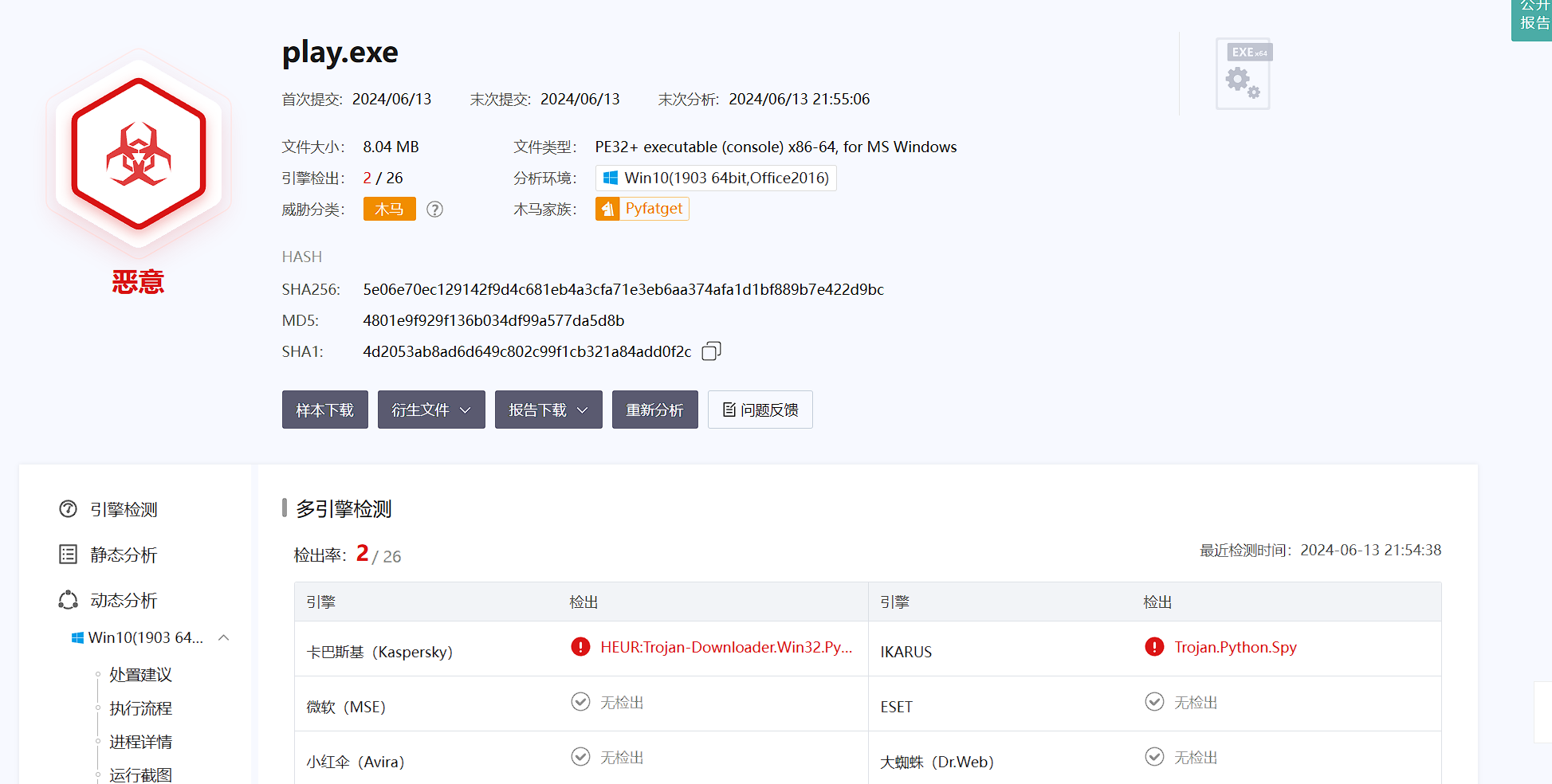Viewport: 1552px width, 784px height.
Task: Open the 报告下载 dropdown menu
Action: coord(548,410)
